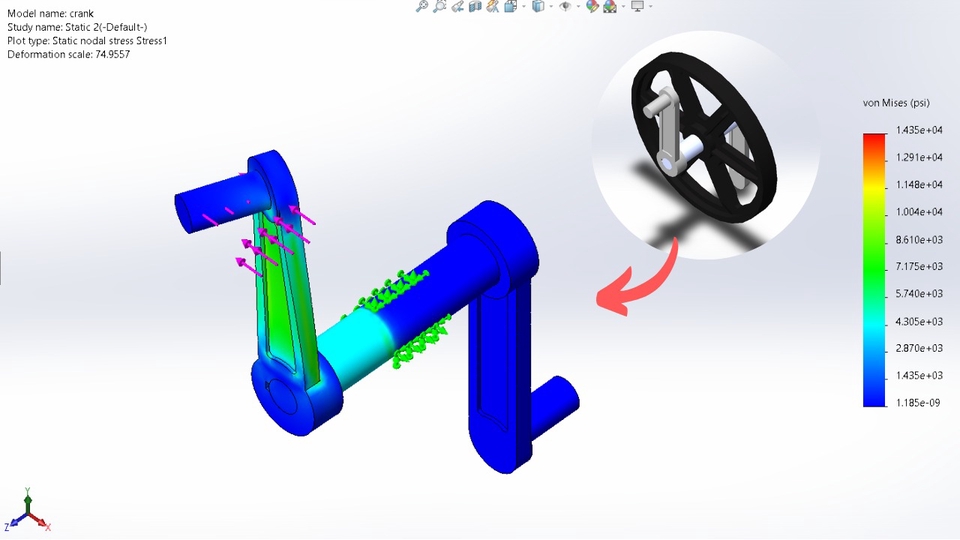Click legend value 1.148e+04
The width and height of the screenshot is (960, 540).
coord(919,184)
